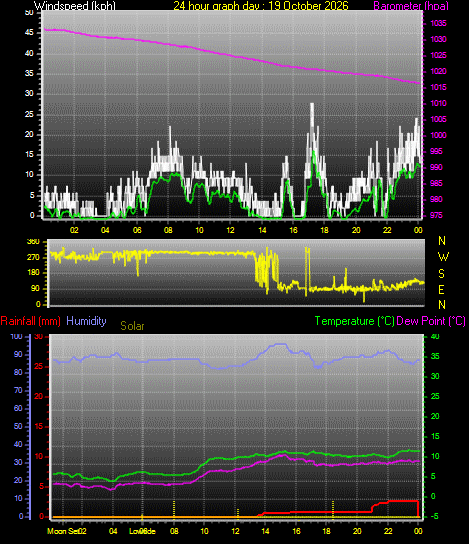Click the red rainfall axis value 15

point(39,426)
